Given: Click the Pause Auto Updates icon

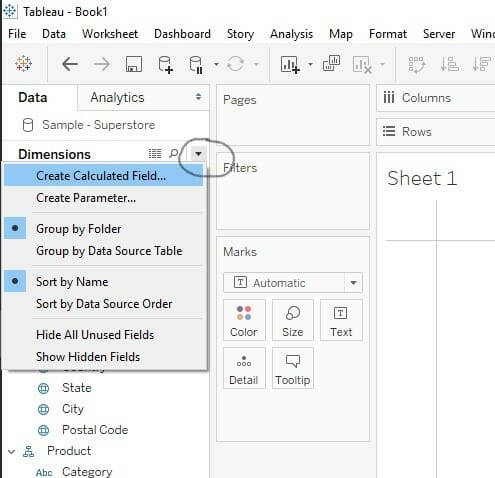Looking at the screenshot, I should coord(197,64).
